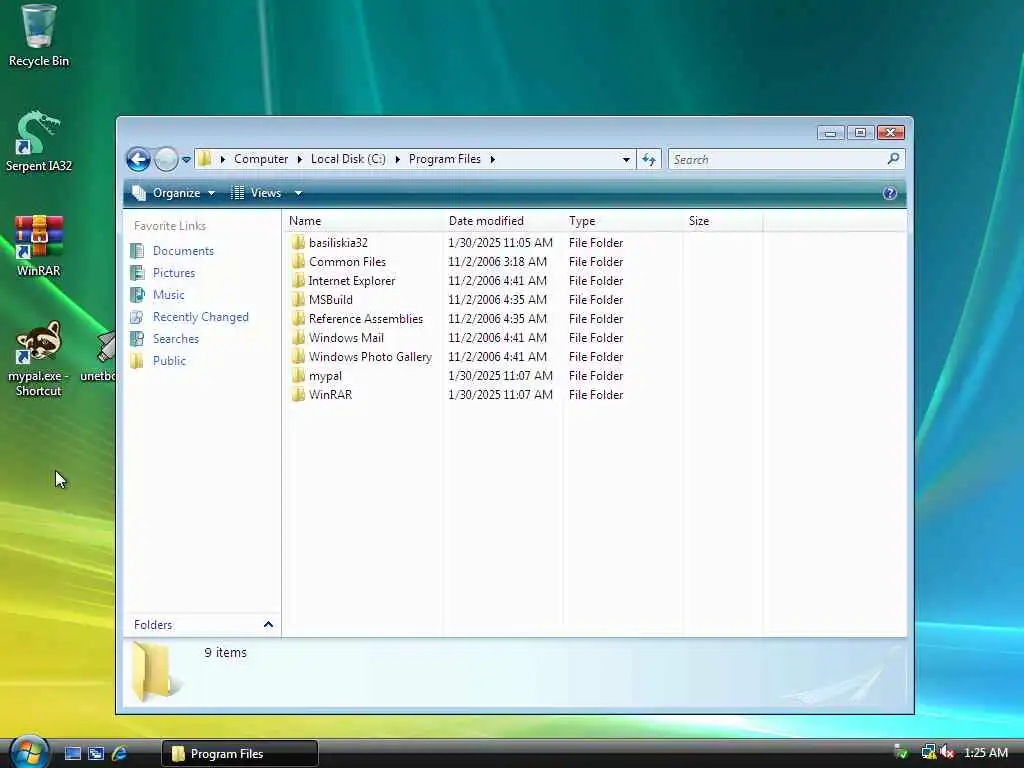Open the Views dropdown arrow
The image size is (1024, 768).
point(298,193)
